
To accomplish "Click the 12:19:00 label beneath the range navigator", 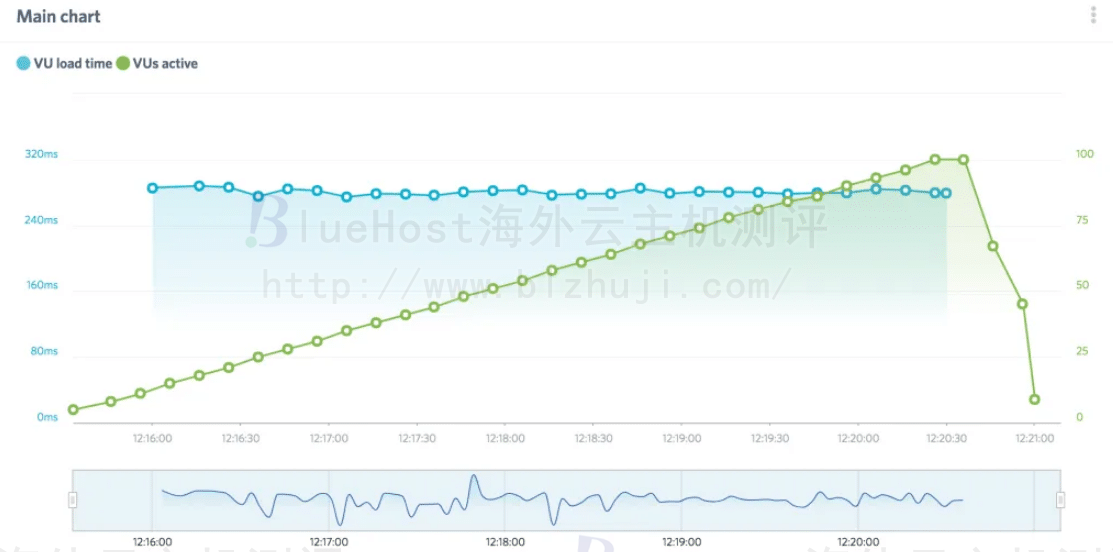I will (682, 541).
